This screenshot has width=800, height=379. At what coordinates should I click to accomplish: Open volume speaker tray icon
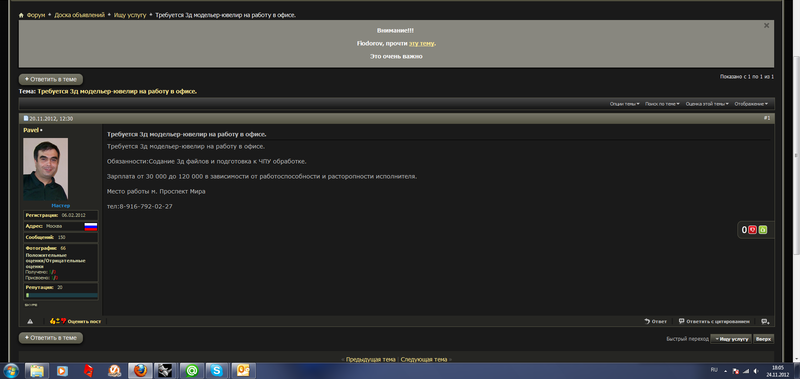[x=756, y=371]
